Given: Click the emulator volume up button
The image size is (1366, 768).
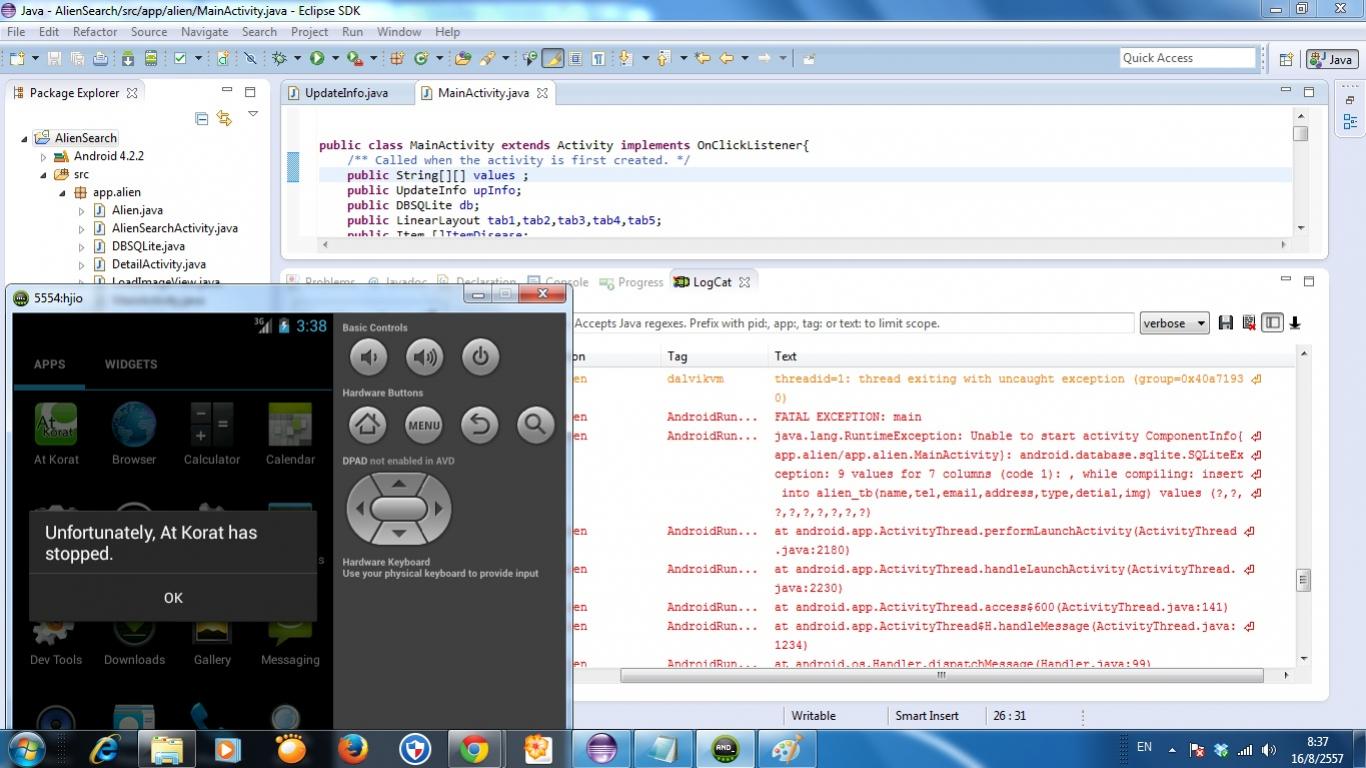Looking at the screenshot, I should [424, 357].
